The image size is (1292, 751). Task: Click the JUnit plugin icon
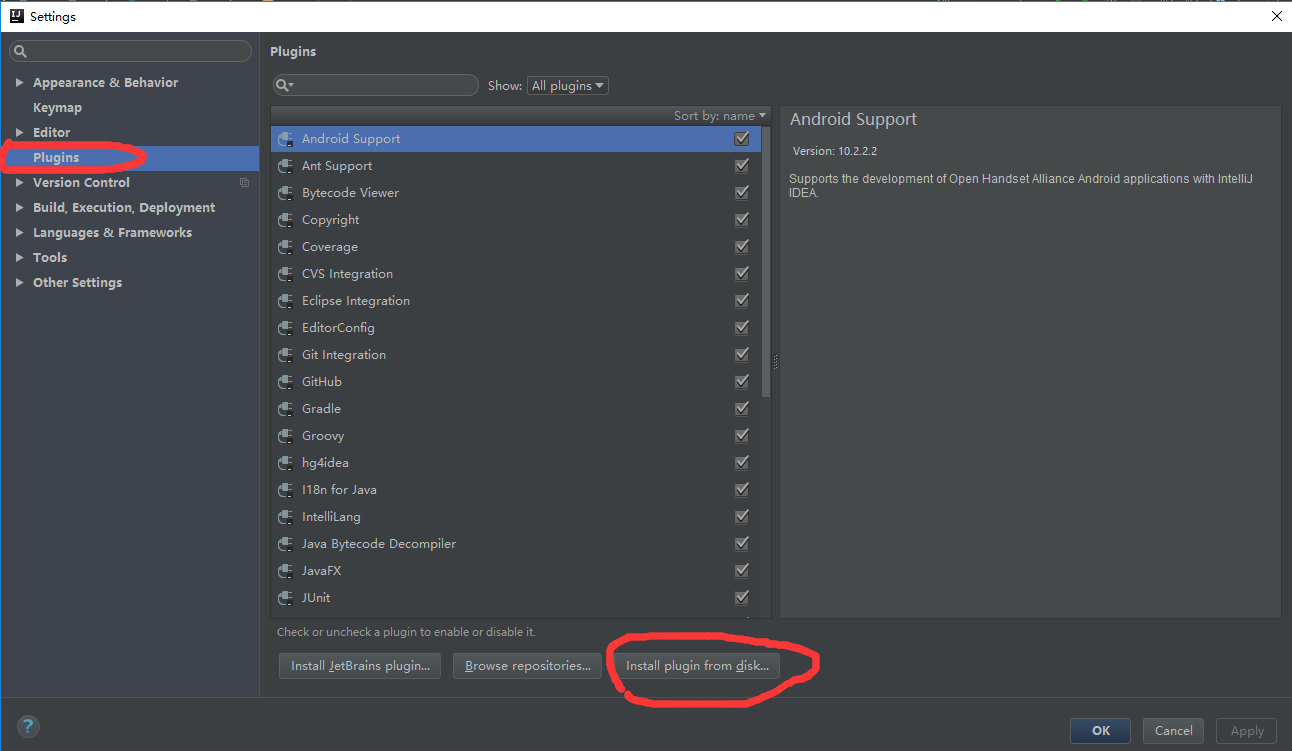coord(285,598)
